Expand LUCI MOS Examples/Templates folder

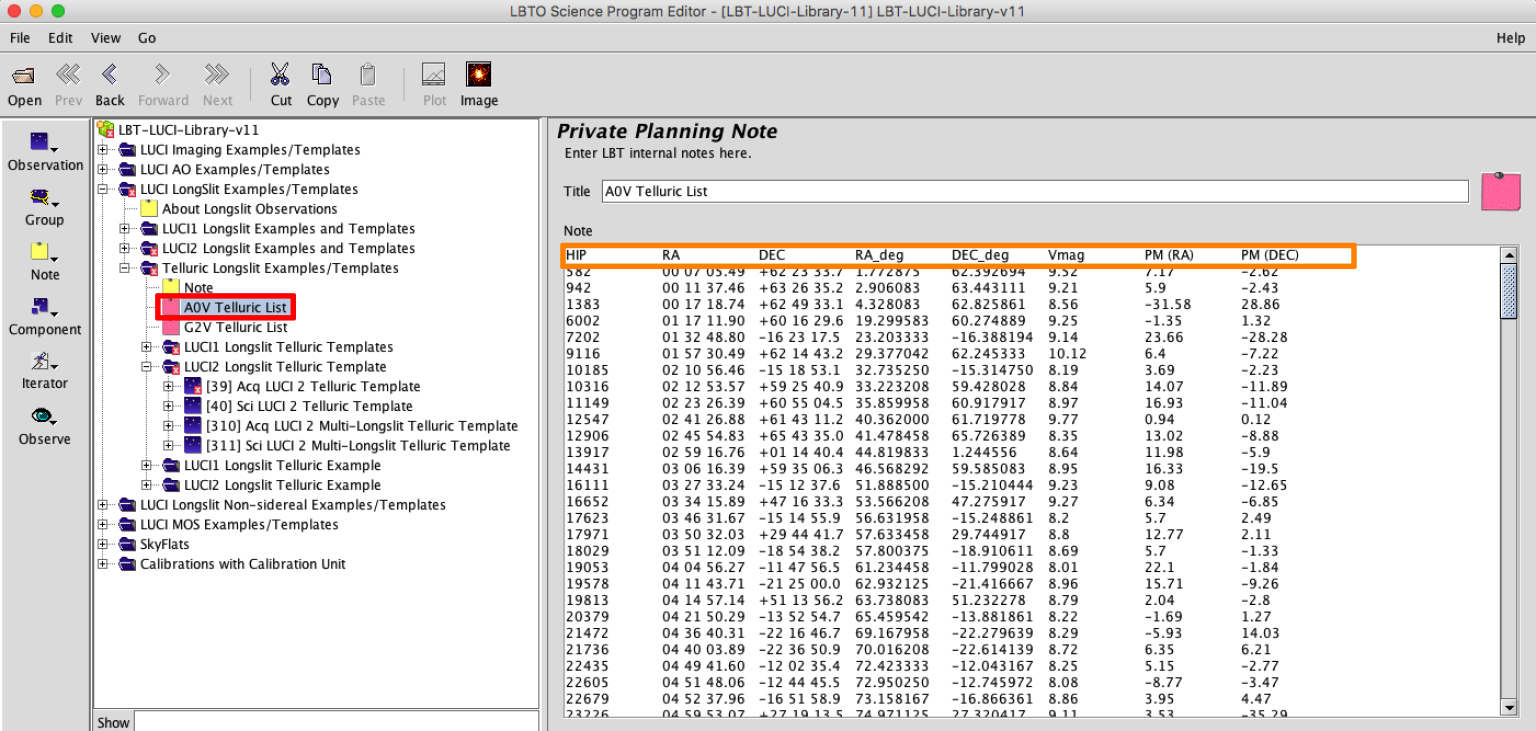click(x=103, y=525)
